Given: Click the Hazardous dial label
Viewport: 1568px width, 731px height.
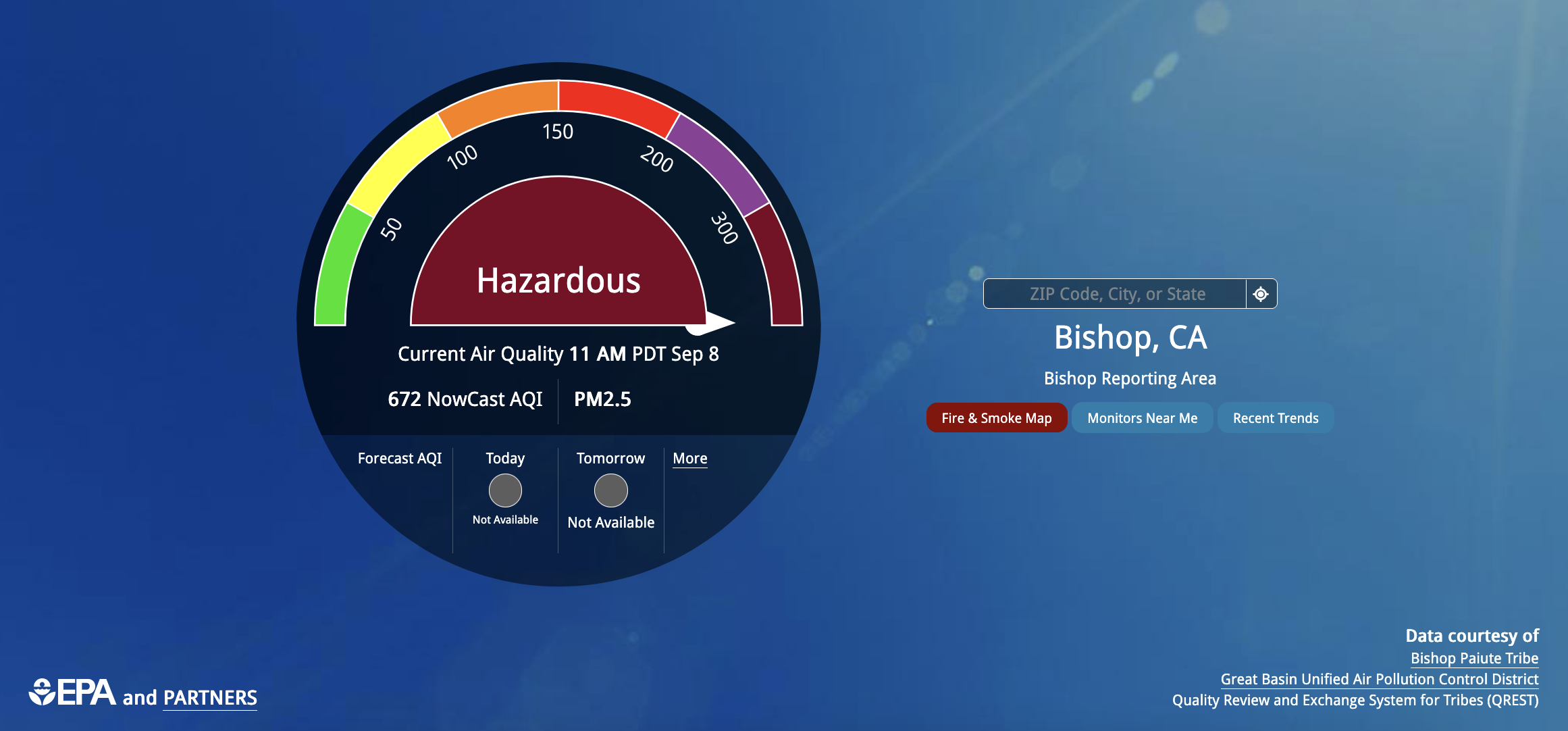Looking at the screenshot, I should [x=558, y=280].
